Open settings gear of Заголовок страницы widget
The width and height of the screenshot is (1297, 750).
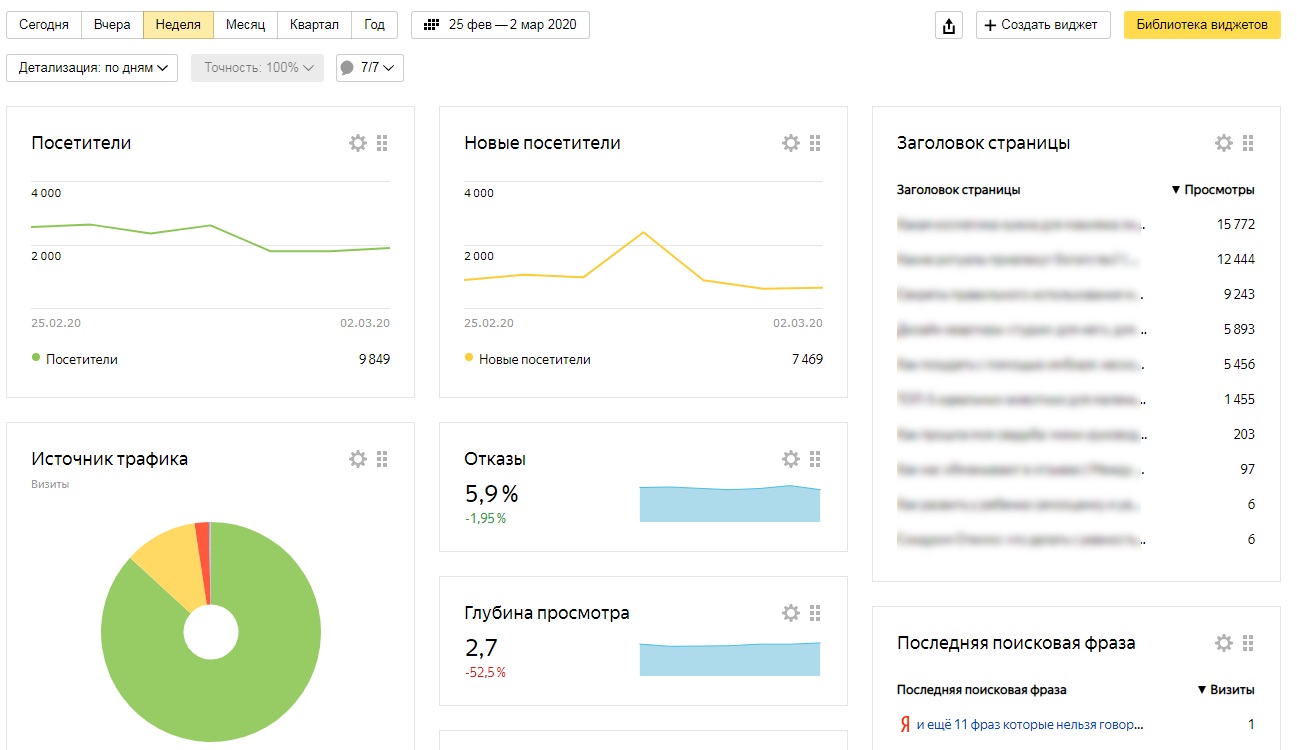point(1224,143)
